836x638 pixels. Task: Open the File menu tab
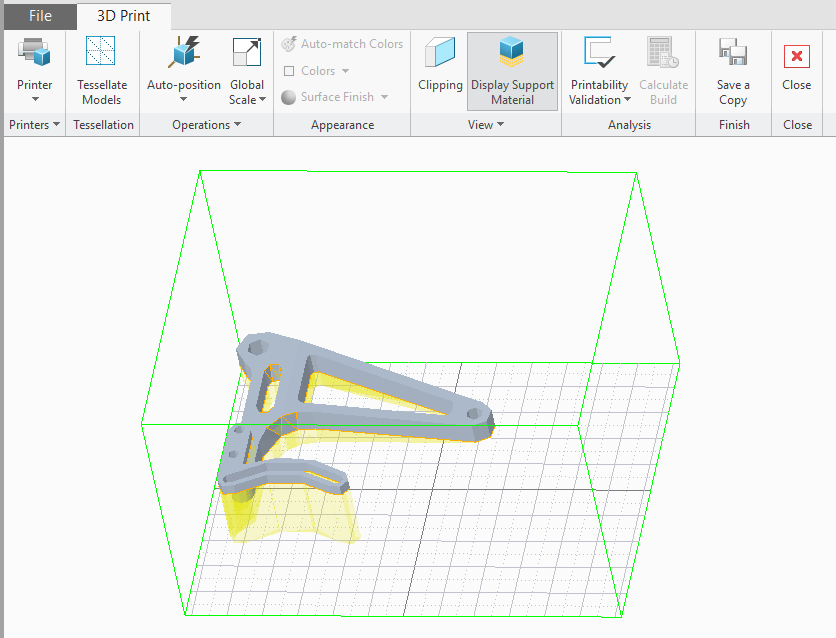tap(40, 16)
